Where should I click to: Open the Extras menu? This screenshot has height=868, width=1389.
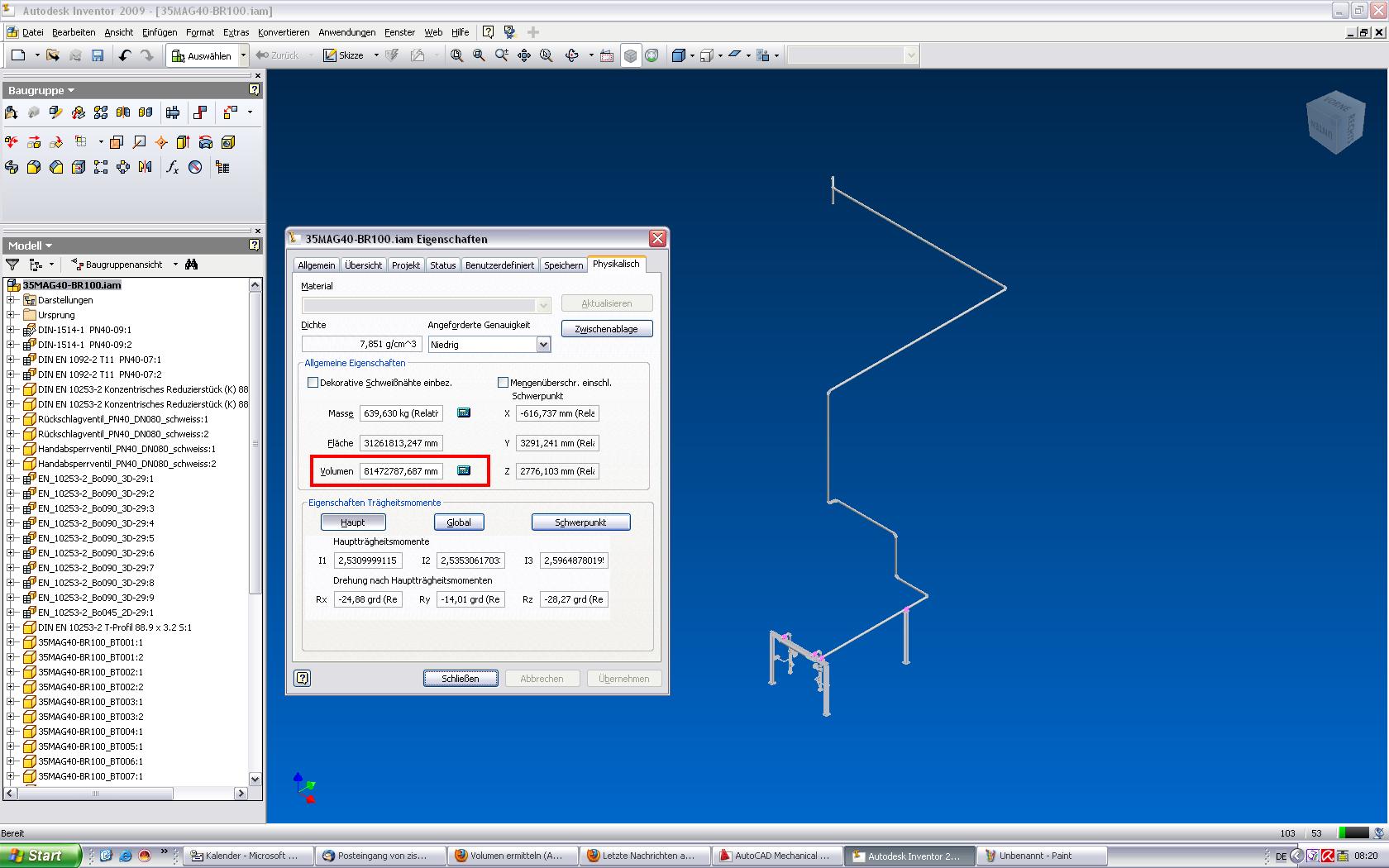pos(236,32)
